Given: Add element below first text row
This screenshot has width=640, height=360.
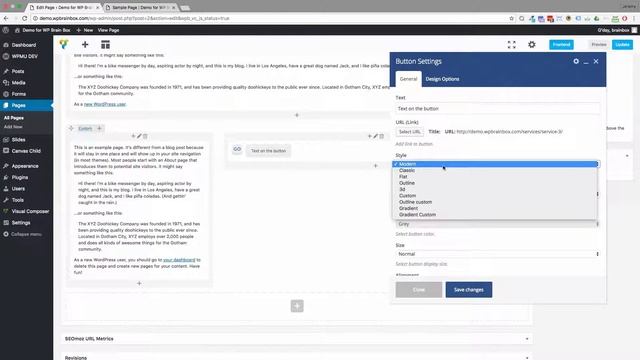Looking at the screenshot, I should (297, 115).
